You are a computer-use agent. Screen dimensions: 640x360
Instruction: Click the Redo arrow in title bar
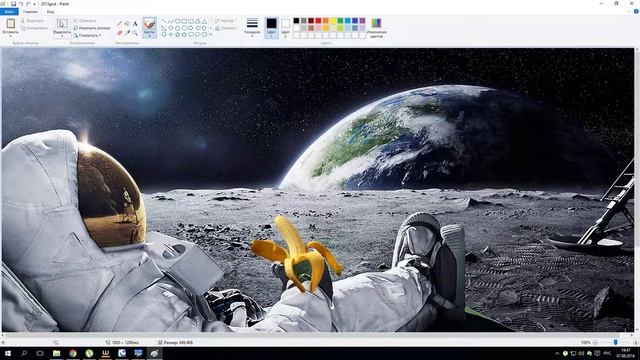[x=28, y=4]
